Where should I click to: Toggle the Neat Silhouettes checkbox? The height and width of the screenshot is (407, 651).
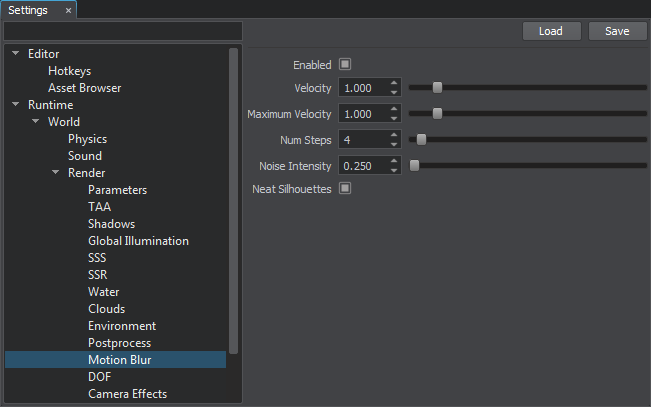[345, 188]
